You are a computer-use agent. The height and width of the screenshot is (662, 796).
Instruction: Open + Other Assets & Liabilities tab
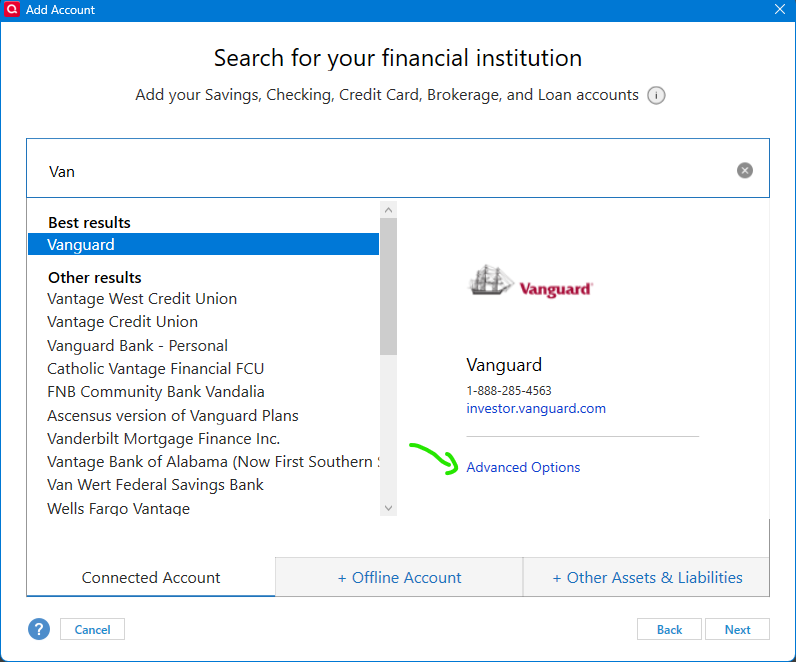[647, 578]
